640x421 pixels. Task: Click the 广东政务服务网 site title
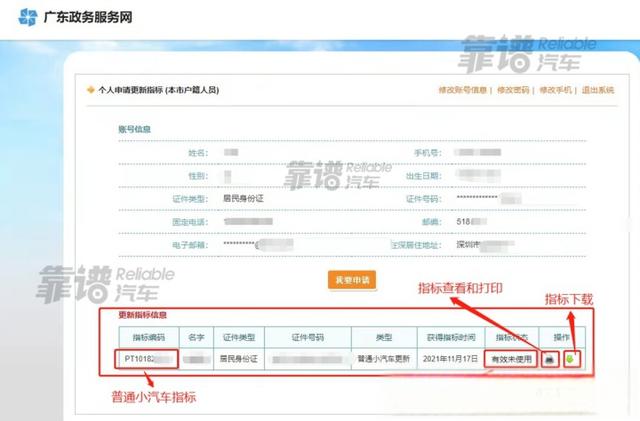click(88, 17)
